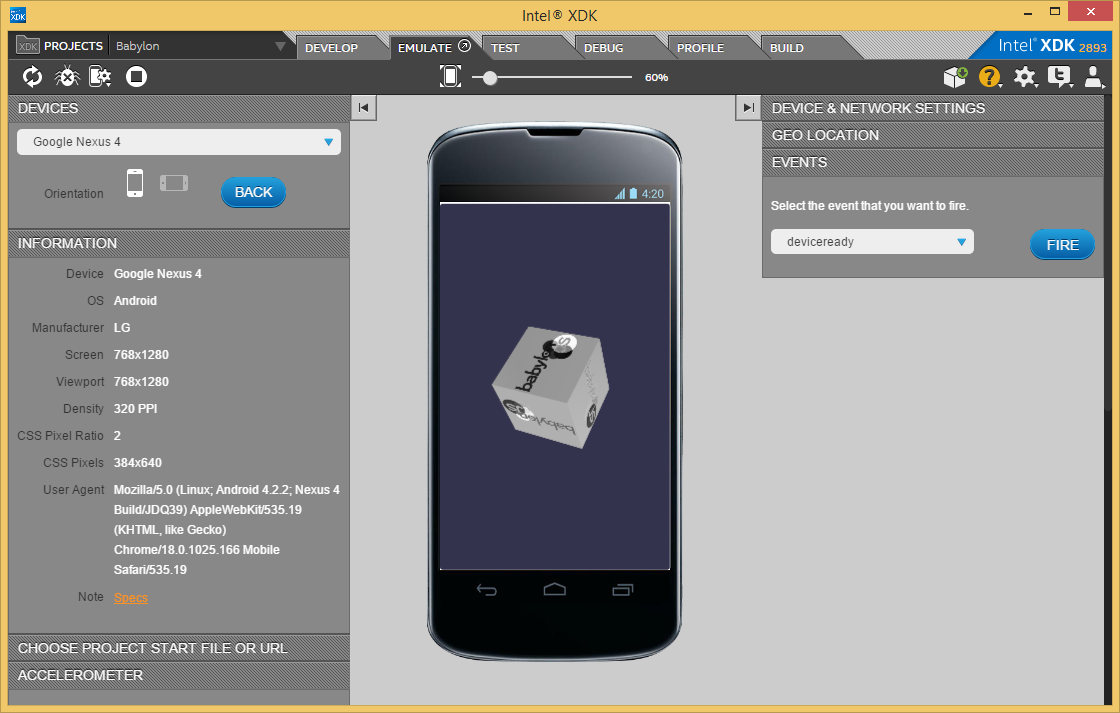Collapse the EVENTS section header
This screenshot has width=1120, height=713.
[x=932, y=162]
